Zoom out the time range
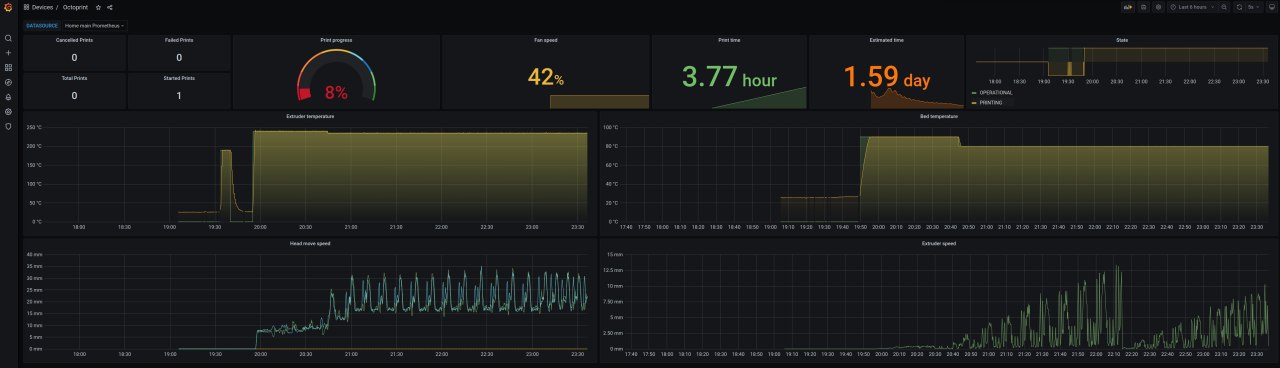Viewport: 1280px width, 368px height. 1224,7
